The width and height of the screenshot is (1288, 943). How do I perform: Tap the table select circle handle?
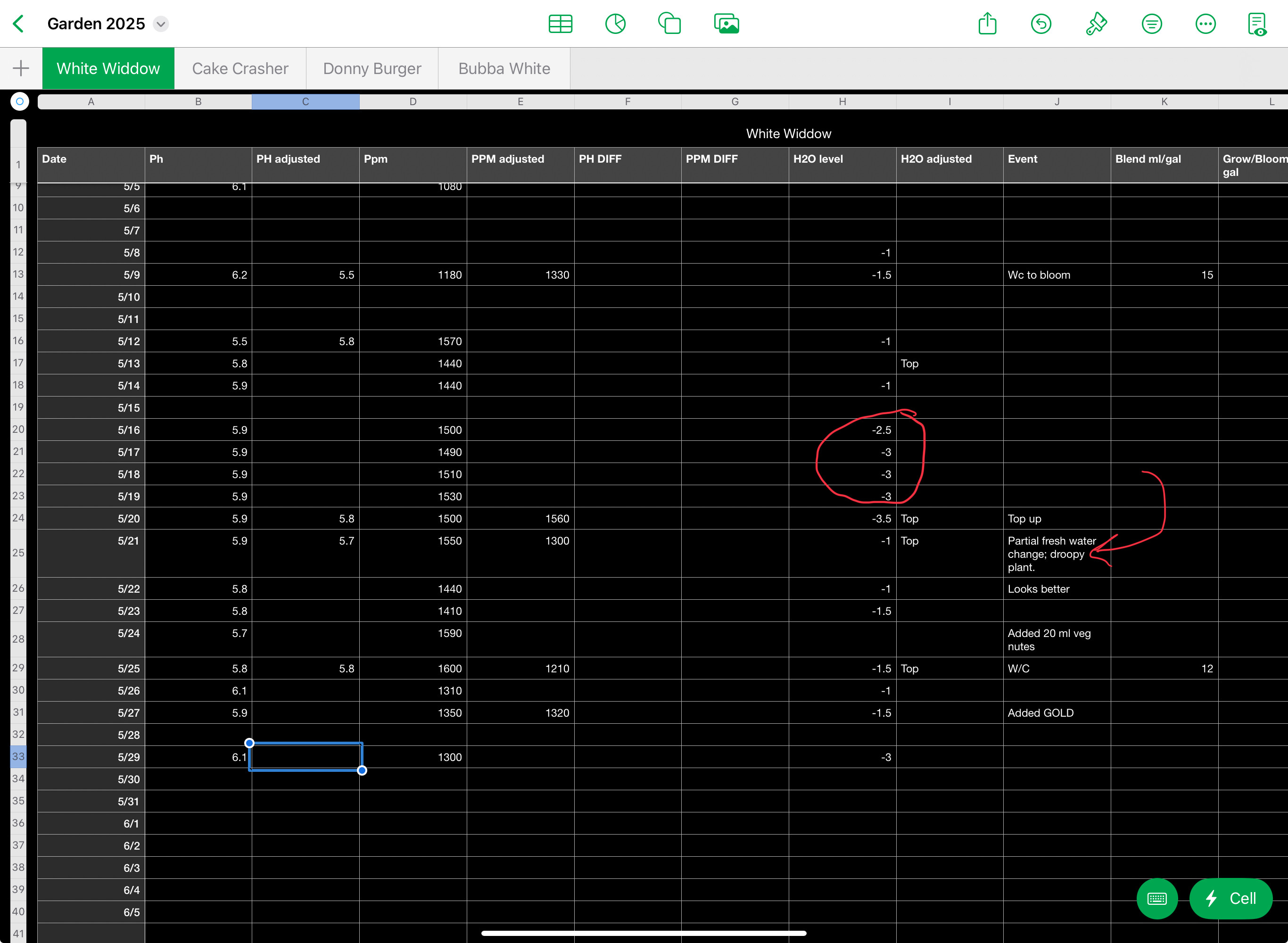[x=19, y=101]
